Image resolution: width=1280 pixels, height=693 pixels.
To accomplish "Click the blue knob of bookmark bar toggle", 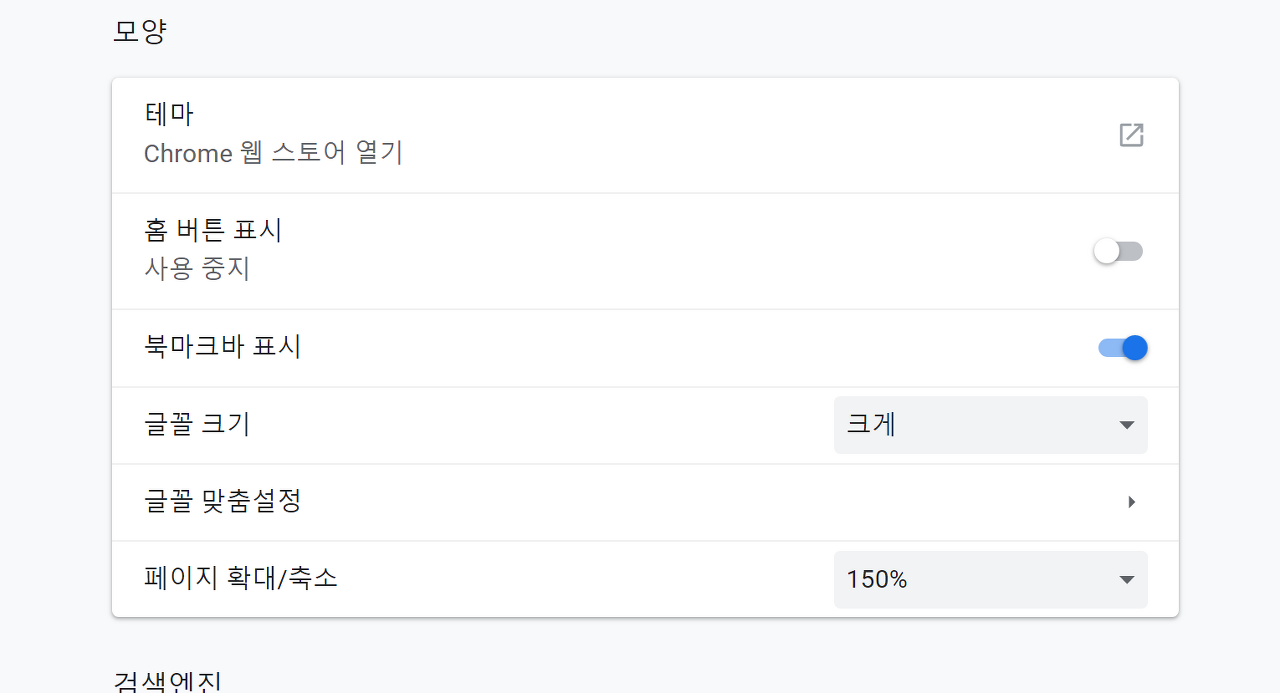I will tap(1134, 348).
